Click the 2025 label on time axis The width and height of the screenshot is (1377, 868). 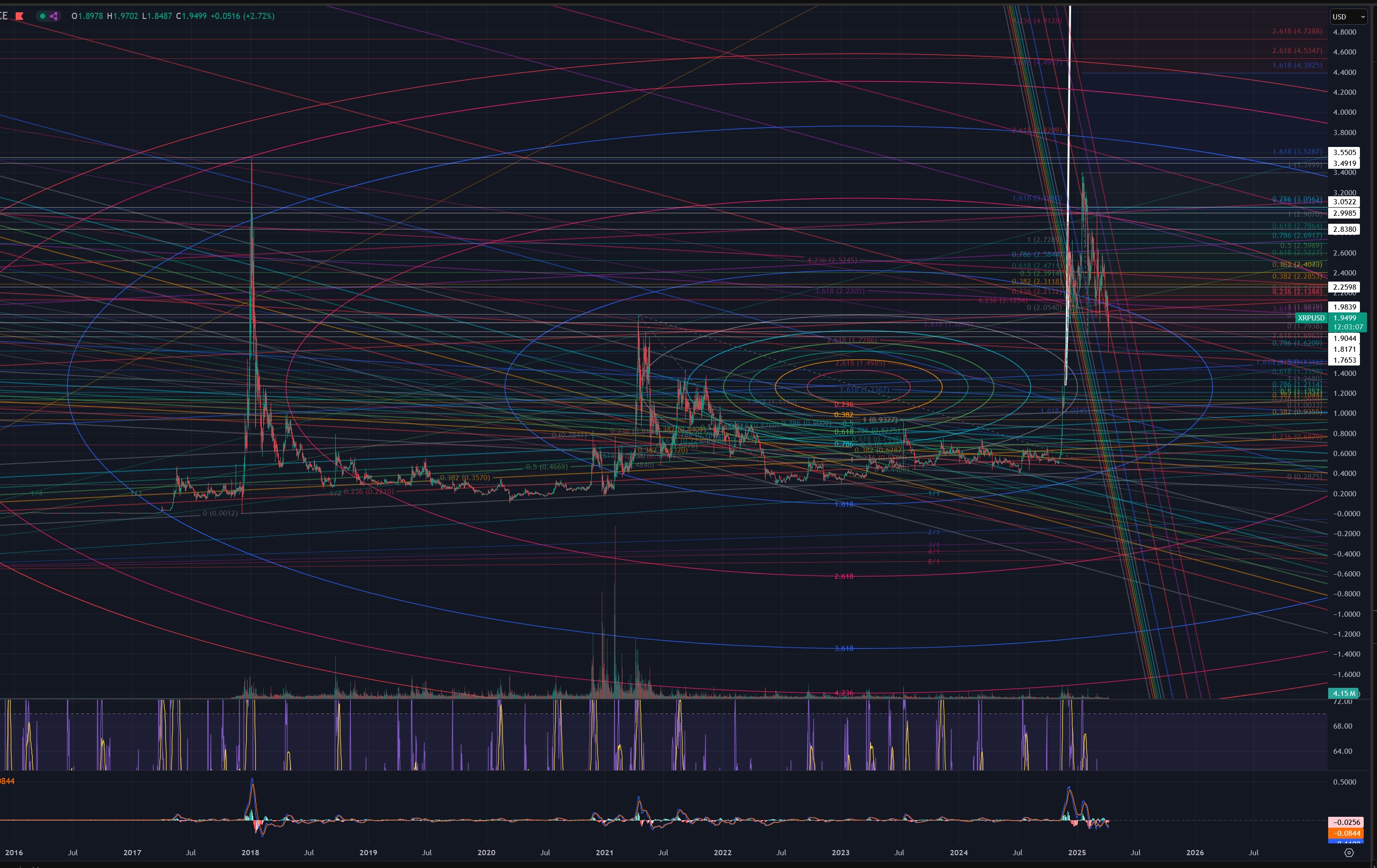coord(1077,852)
